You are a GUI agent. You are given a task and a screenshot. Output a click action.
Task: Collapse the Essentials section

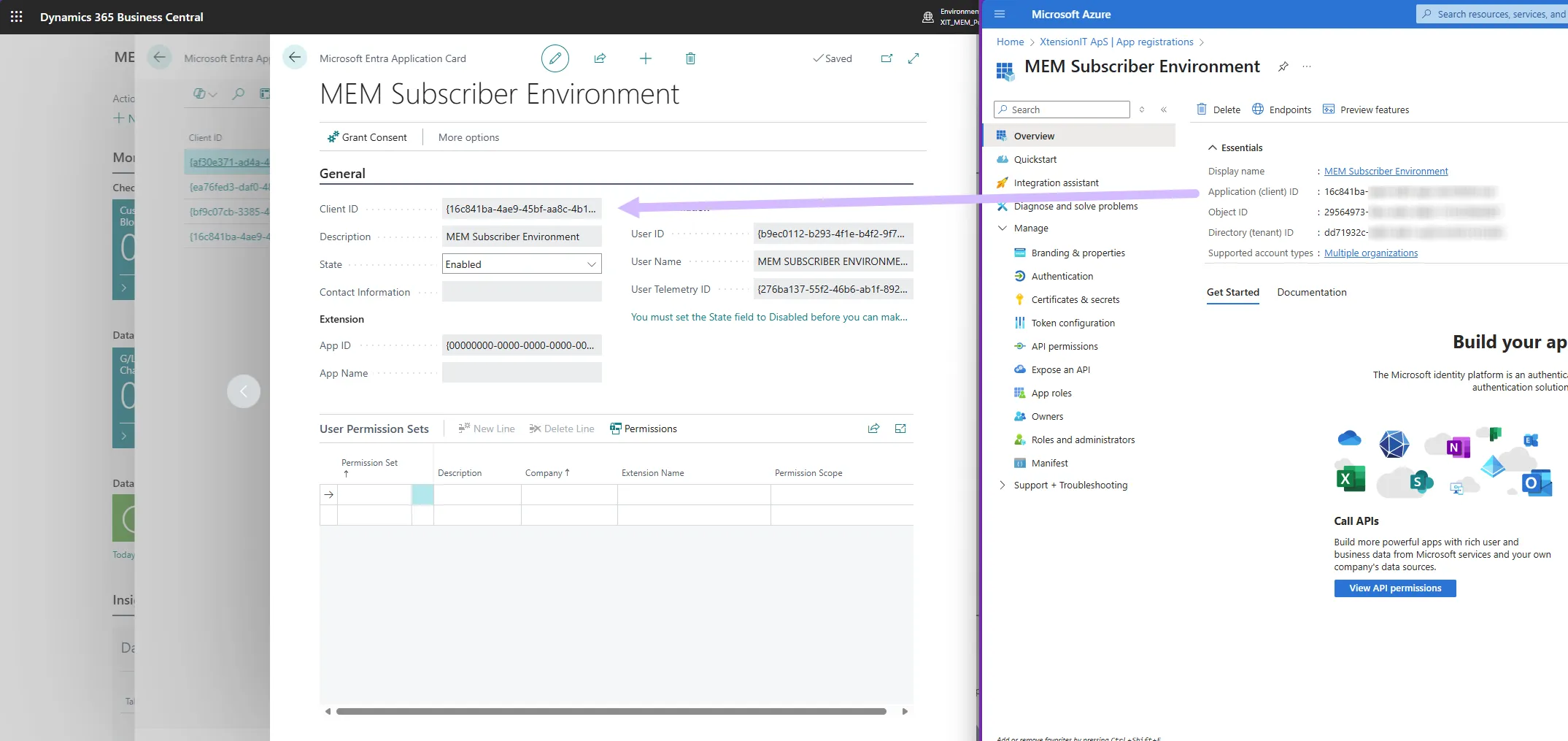[x=1213, y=147]
